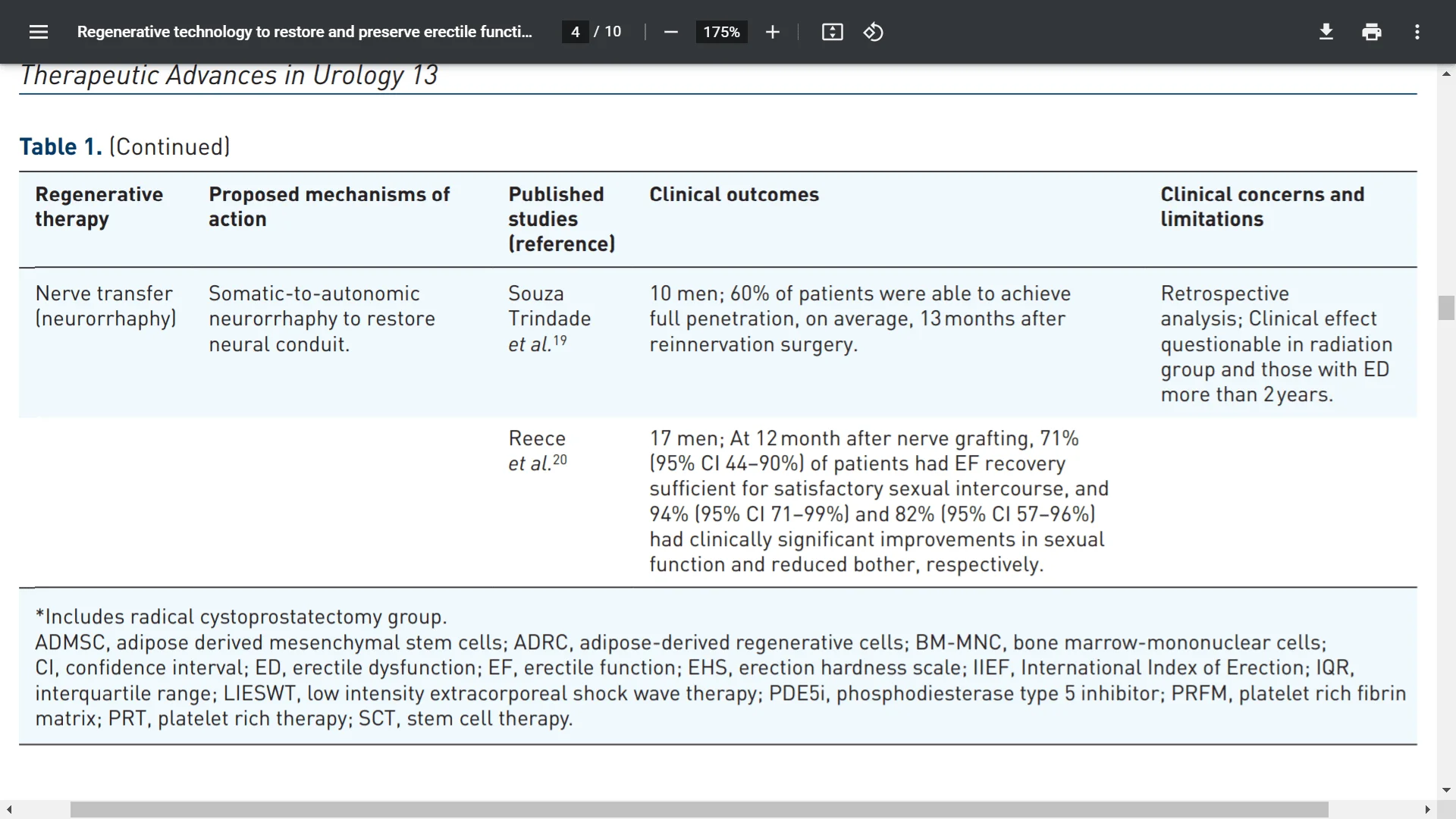This screenshot has width=1456, height=819.
Task: Edit the 175% zoom level field
Action: pyautogui.click(x=721, y=32)
